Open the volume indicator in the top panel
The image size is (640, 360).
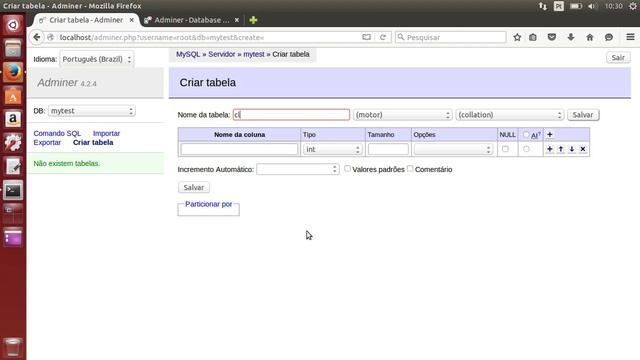pos(592,6)
